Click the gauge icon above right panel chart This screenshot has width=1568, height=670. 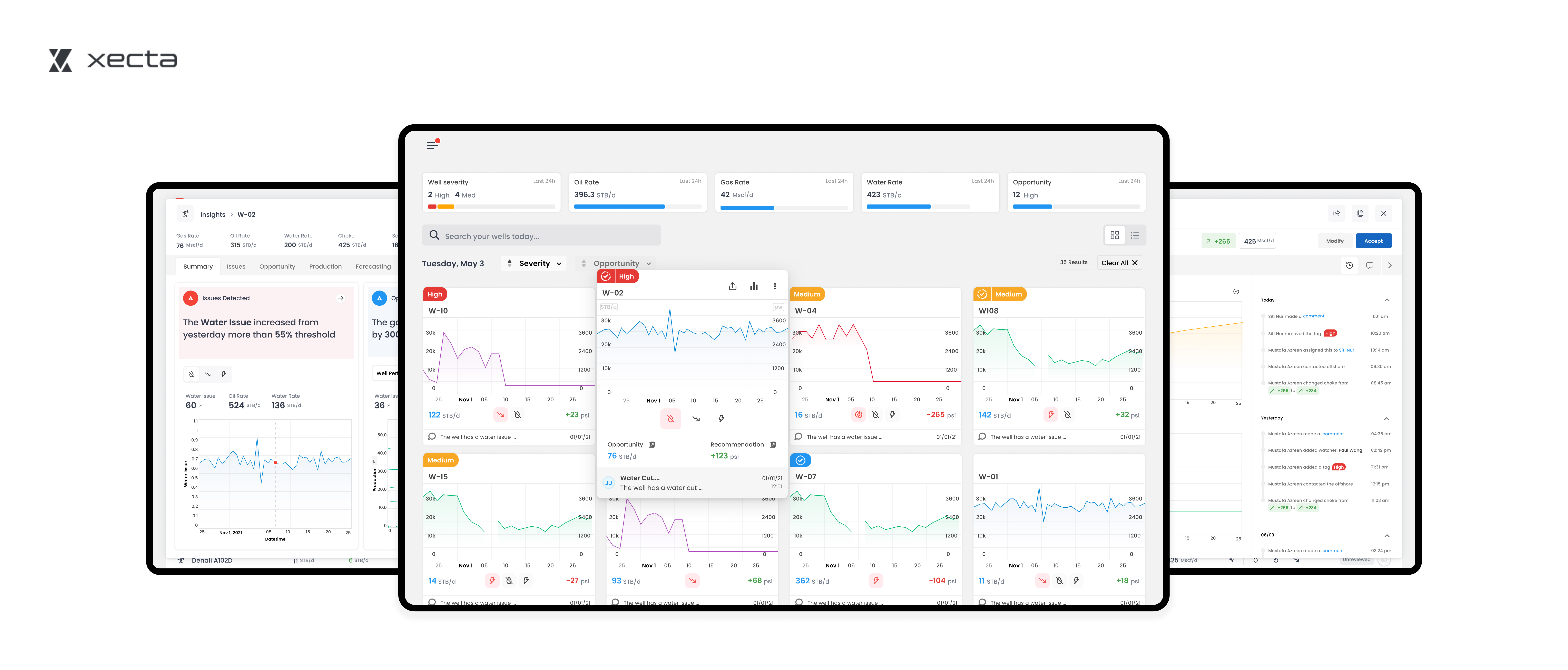coord(1236,292)
